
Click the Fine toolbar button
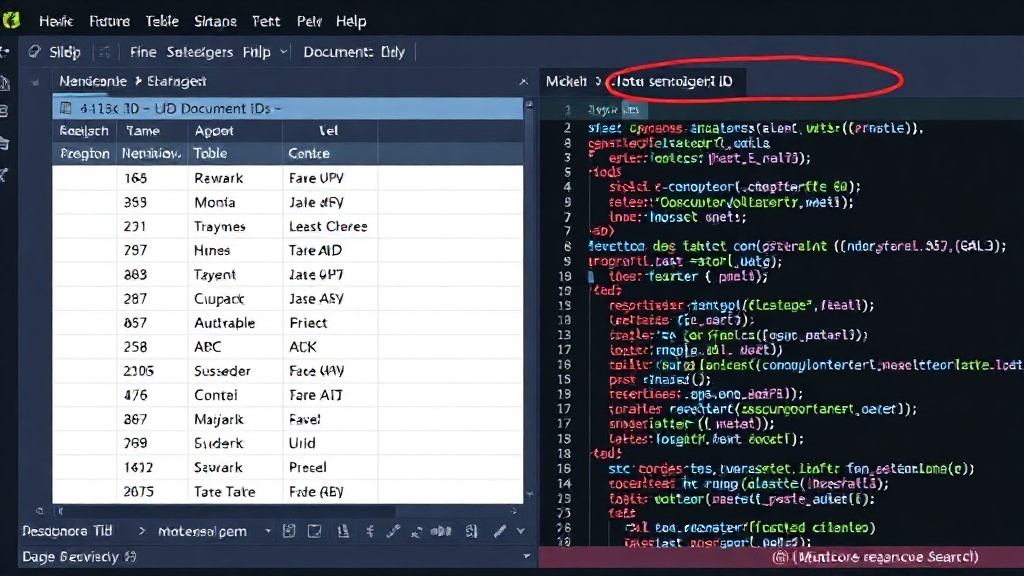pos(143,52)
